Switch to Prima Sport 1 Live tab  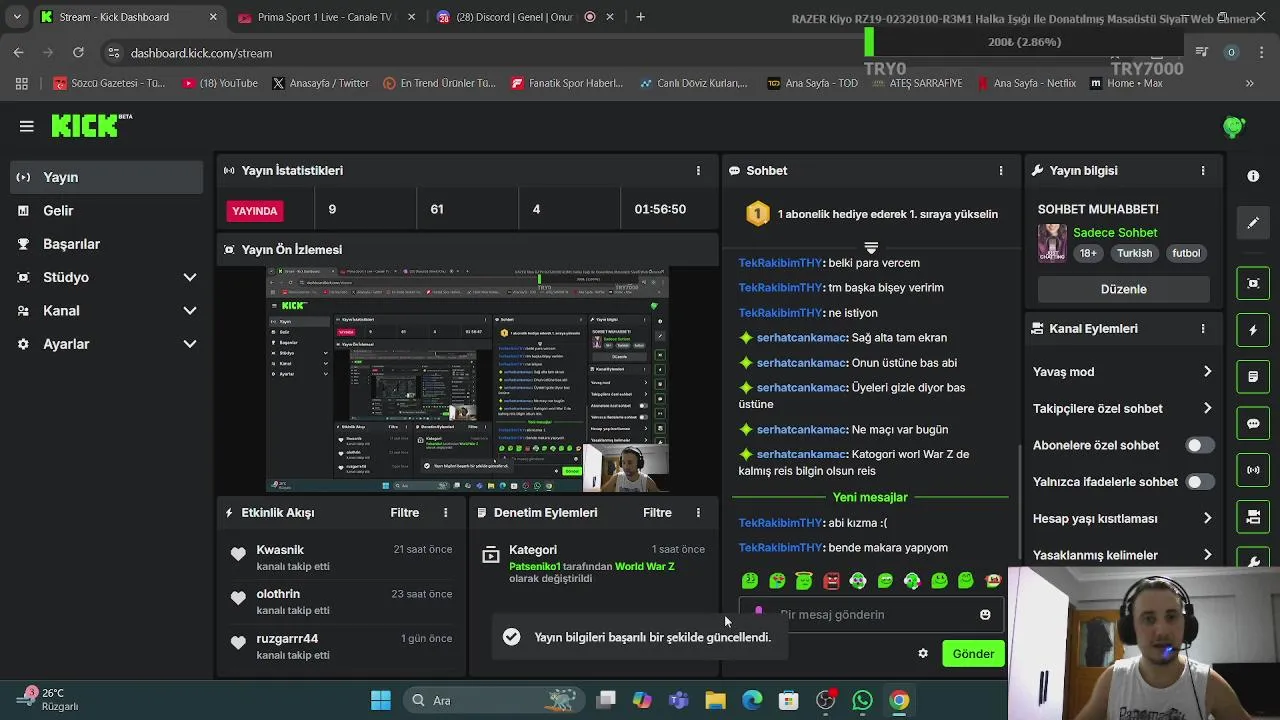324,17
